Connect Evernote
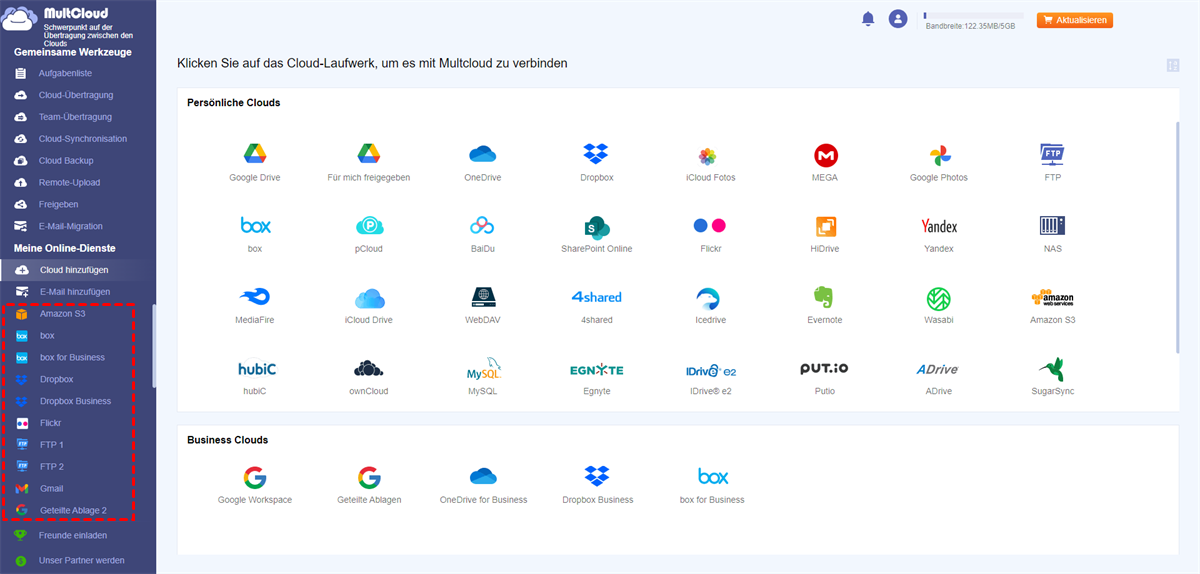The image size is (1200, 574). (x=825, y=306)
